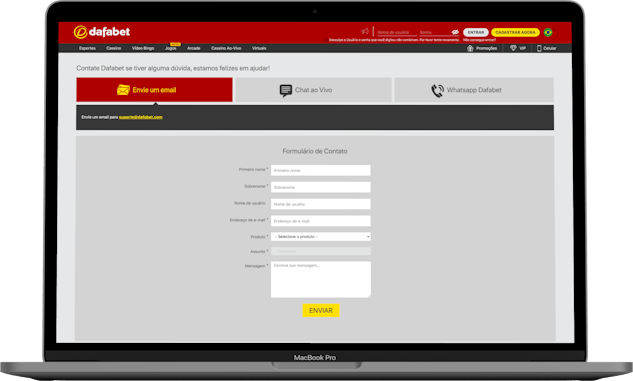633x381 pixels.
Task: Click the ENVIAR button
Action: coord(321,310)
